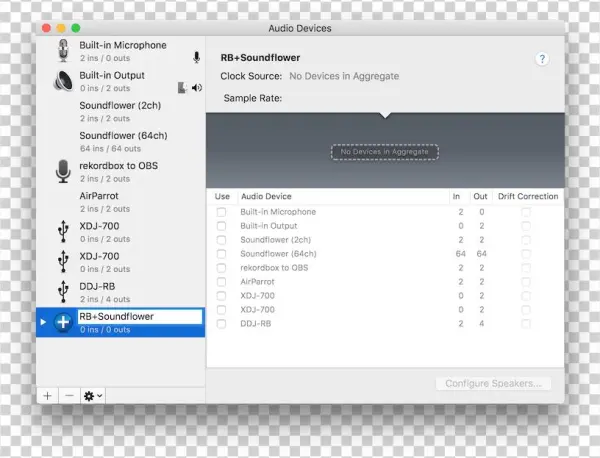Check Use for AirParrot

pos(221,282)
